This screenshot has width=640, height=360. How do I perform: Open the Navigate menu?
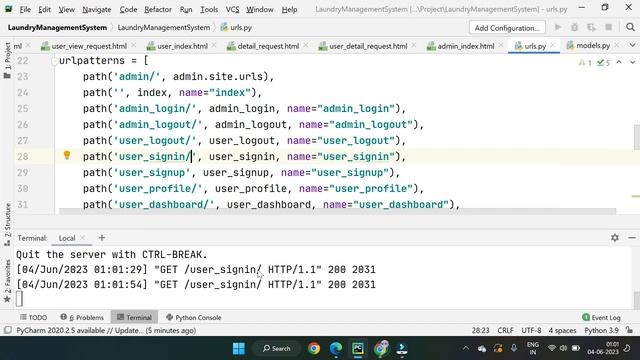96,9
